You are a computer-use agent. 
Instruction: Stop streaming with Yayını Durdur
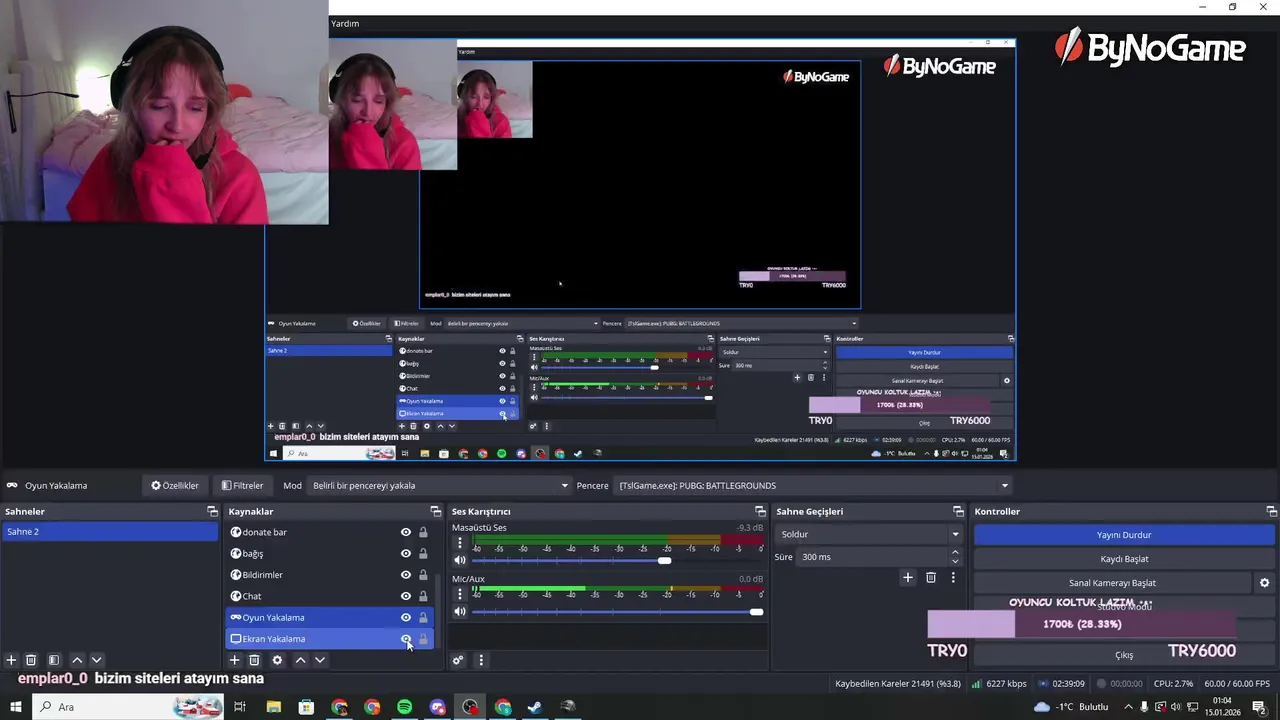[1124, 535]
